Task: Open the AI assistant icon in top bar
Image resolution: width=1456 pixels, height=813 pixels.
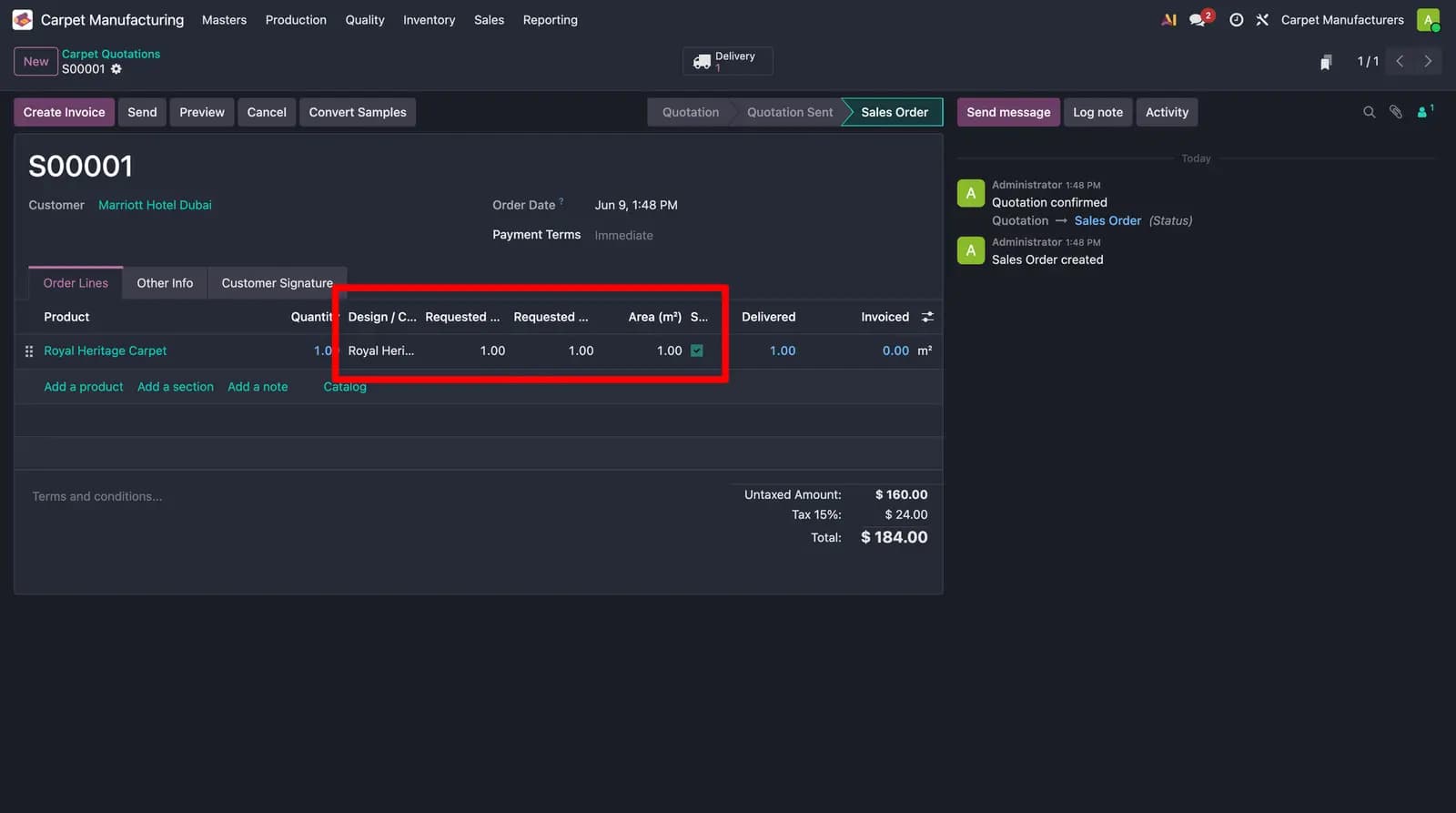Action: [1169, 19]
